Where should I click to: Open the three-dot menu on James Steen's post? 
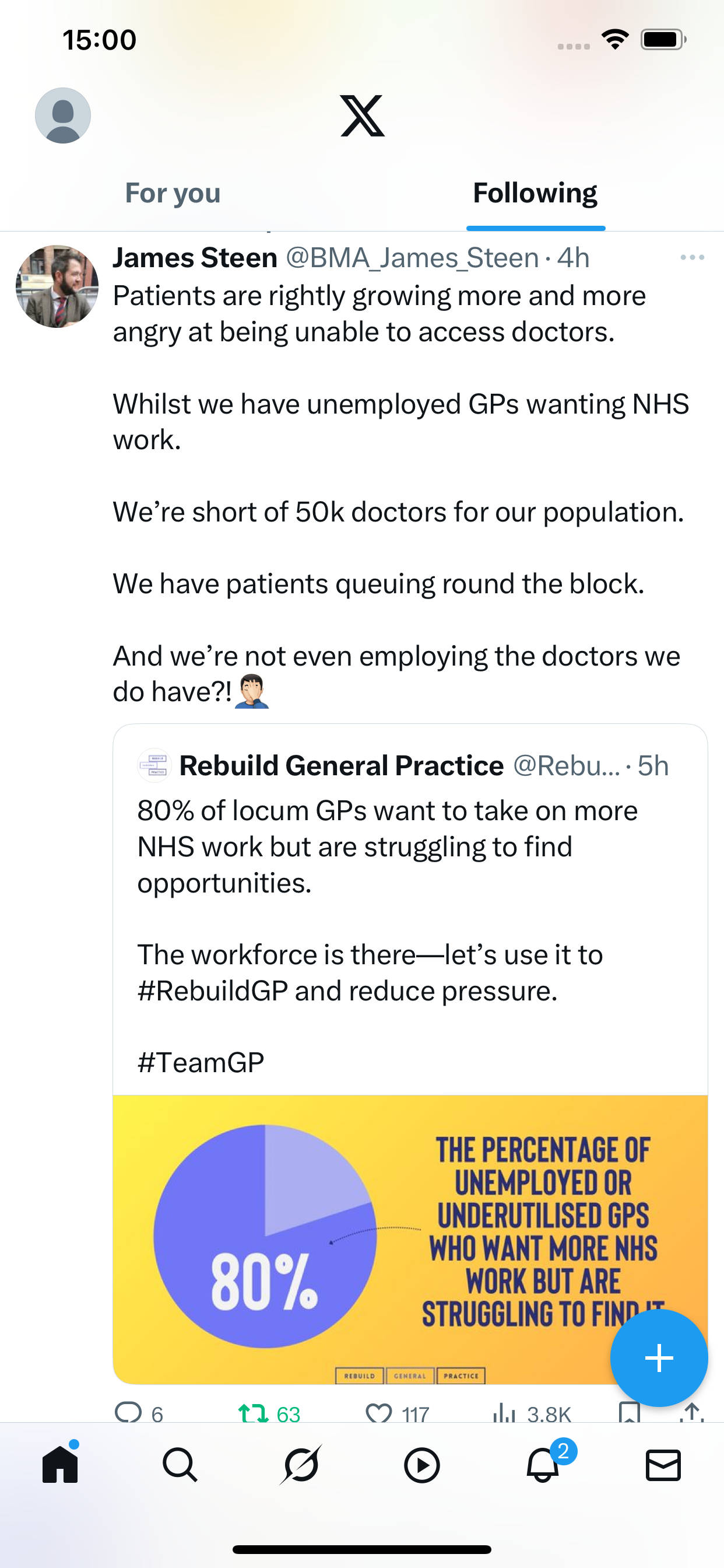point(692,258)
